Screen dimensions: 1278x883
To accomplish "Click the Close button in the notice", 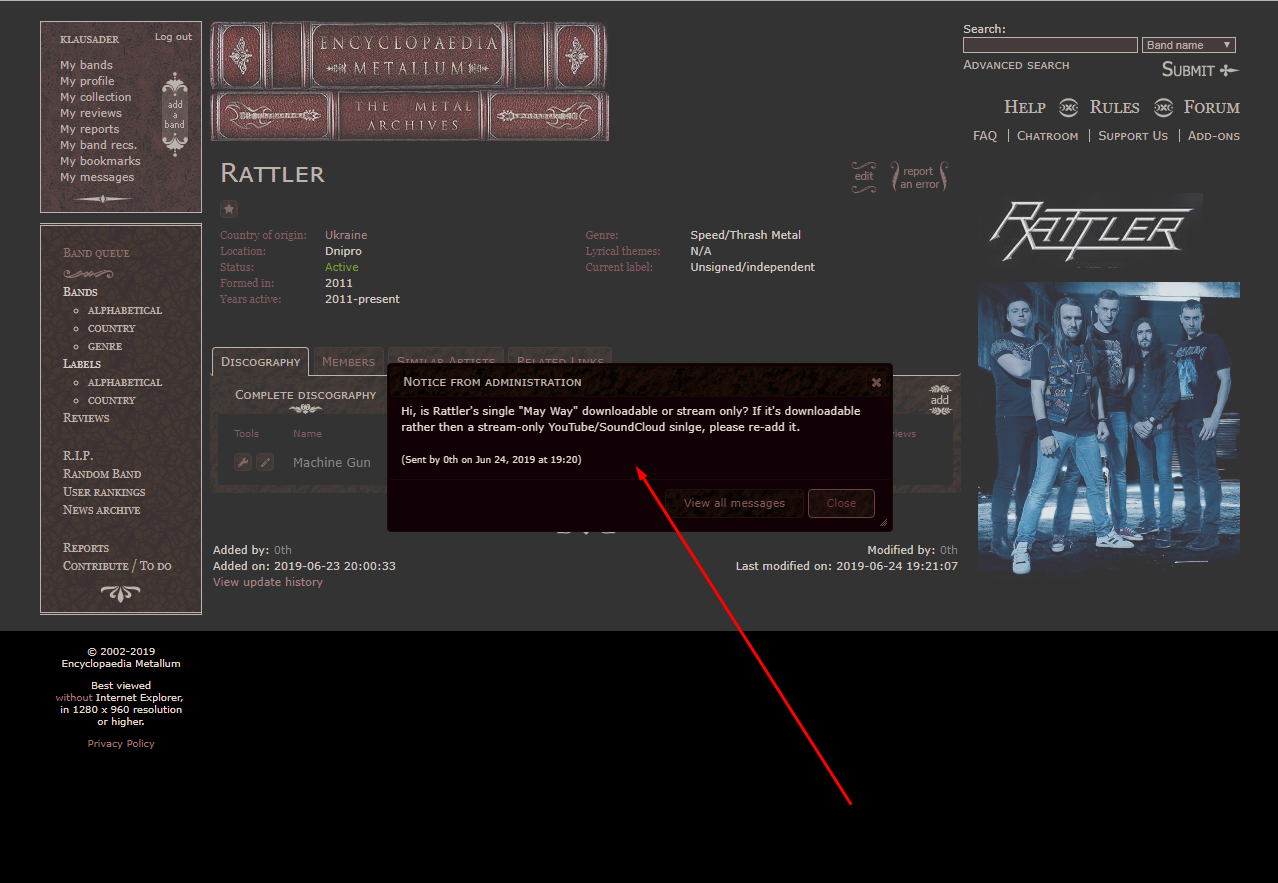I will coord(841,503).
